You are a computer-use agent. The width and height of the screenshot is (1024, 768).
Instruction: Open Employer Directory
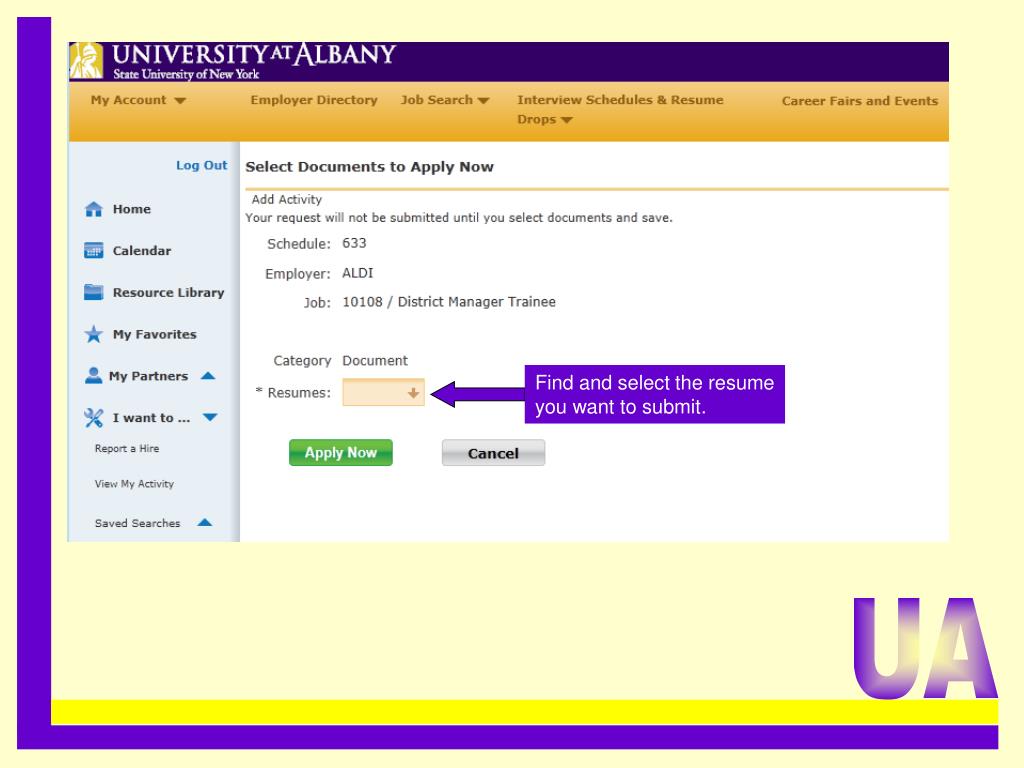pos(314,100)
